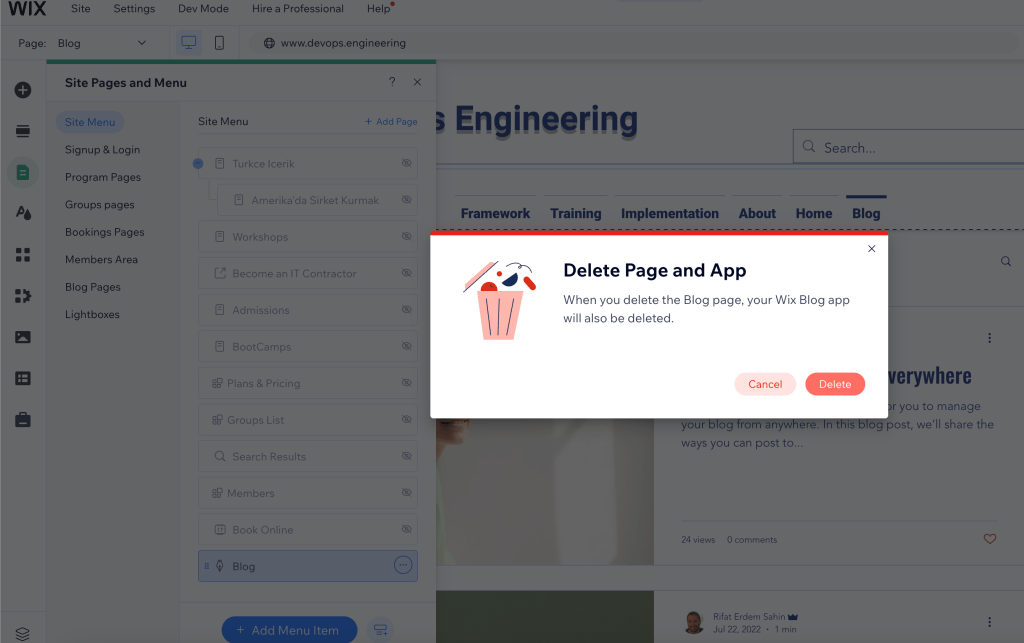Click the Wix logo
The height and width of the screenshot is (643, 1024).
coord(27,9)
